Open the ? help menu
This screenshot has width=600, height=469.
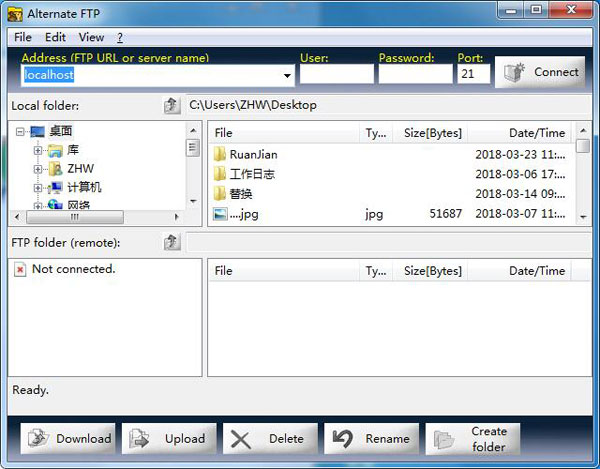(120, 37)
